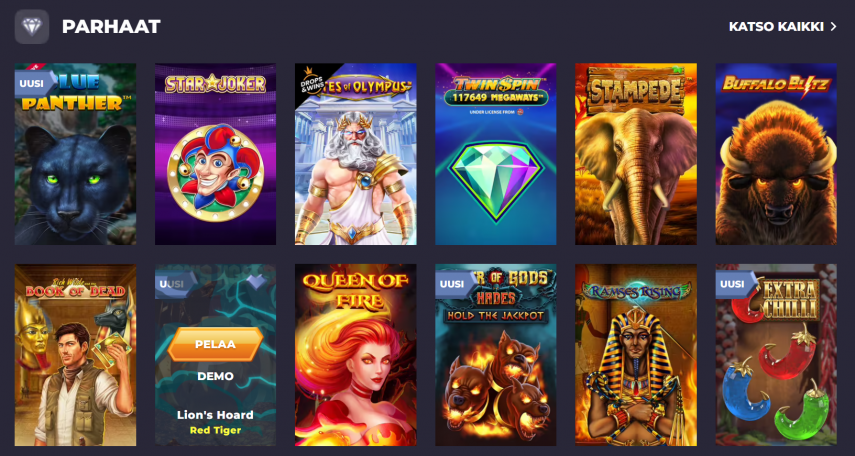Open the Book of Dead game
Image resolution: width=855 pixels, height=456 pixels.
(75, 355)
